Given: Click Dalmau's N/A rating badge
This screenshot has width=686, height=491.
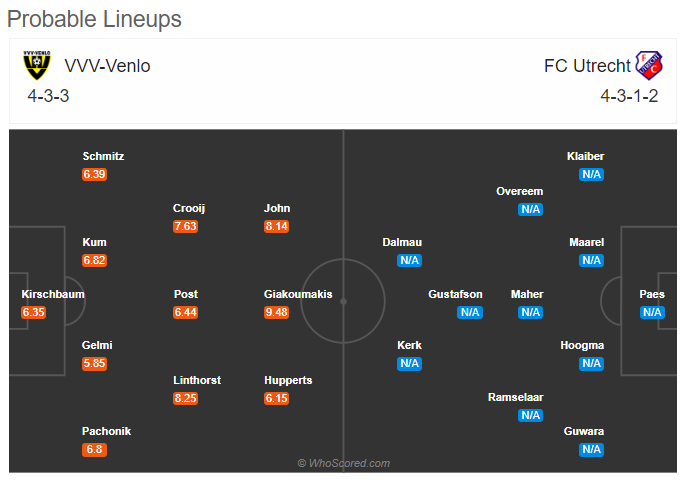Looking at the screenshot, I should click(410, 260).
